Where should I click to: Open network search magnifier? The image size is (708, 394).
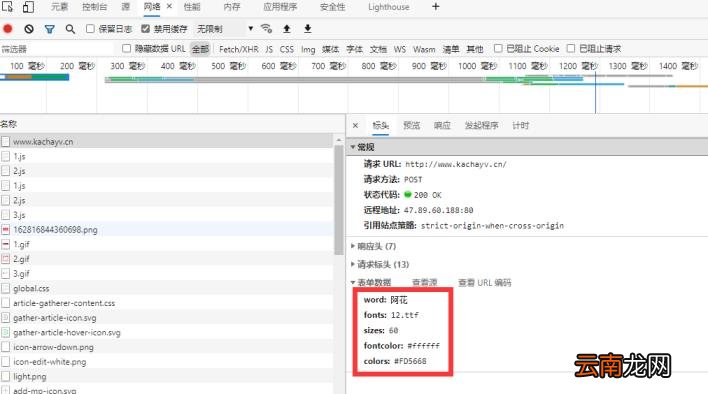pyautogui.click(x=70, y=29)
